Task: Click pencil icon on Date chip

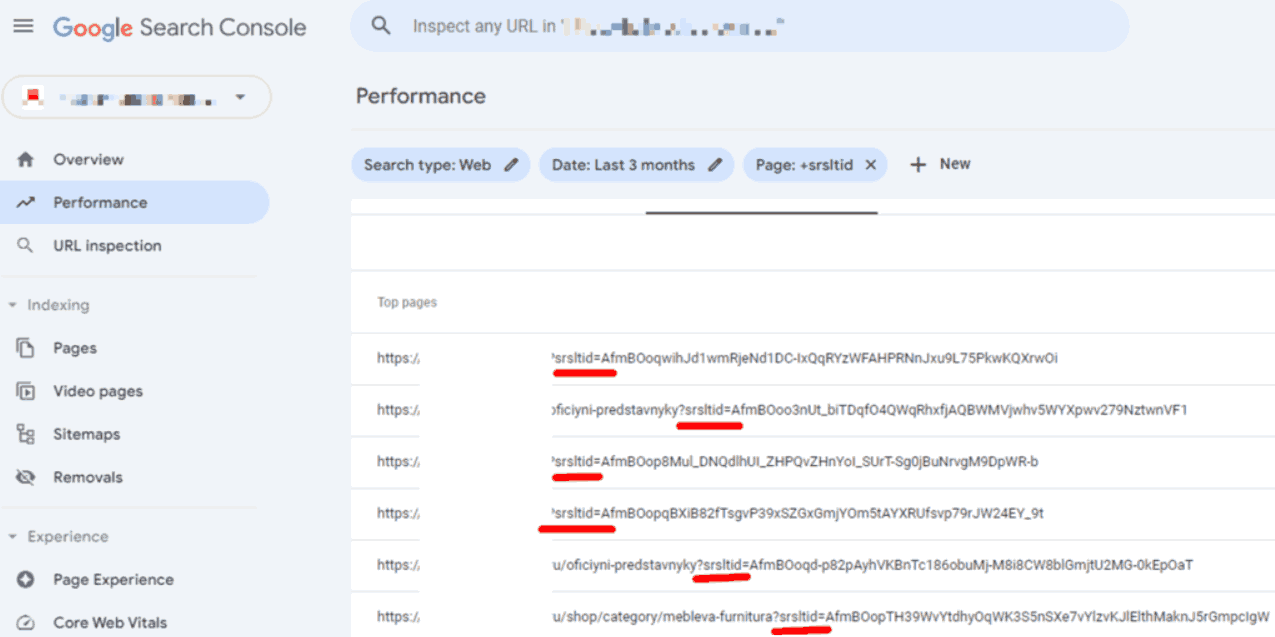Action: pos(715,165)
